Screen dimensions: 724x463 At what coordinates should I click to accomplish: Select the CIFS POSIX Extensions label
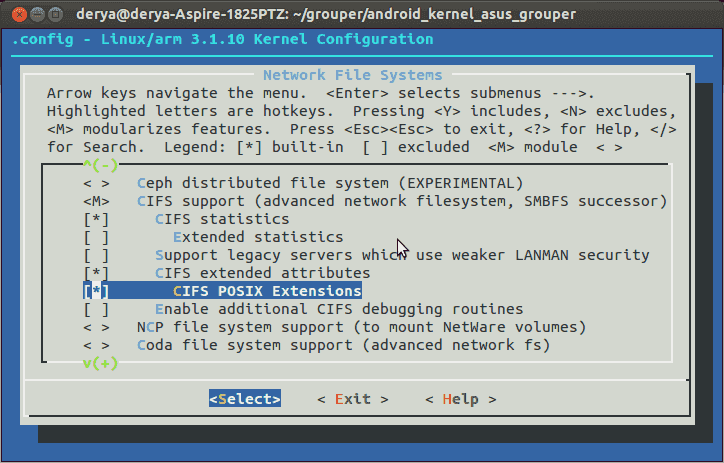coord(267,291)
